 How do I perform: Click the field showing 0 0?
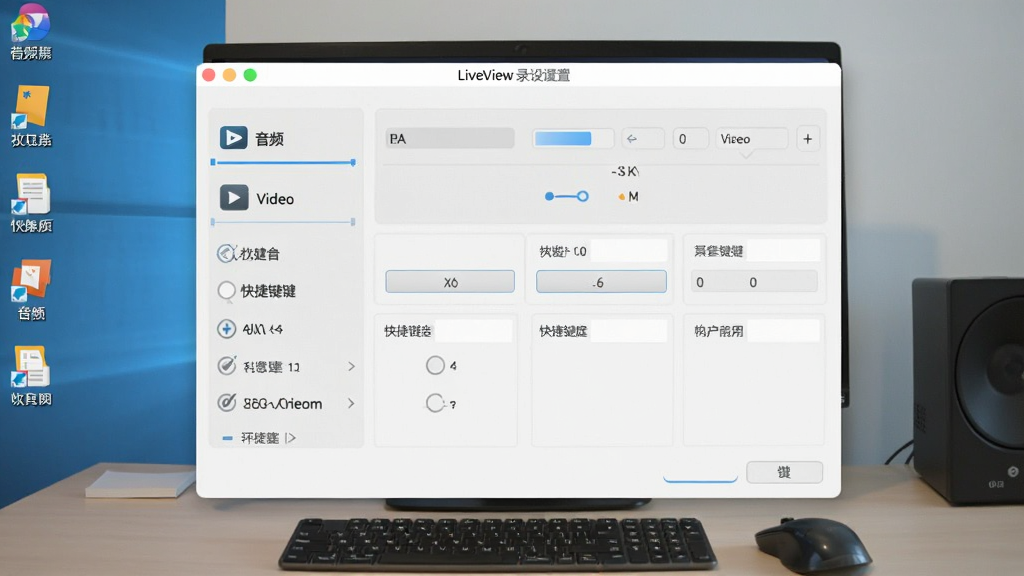[754, 282]
